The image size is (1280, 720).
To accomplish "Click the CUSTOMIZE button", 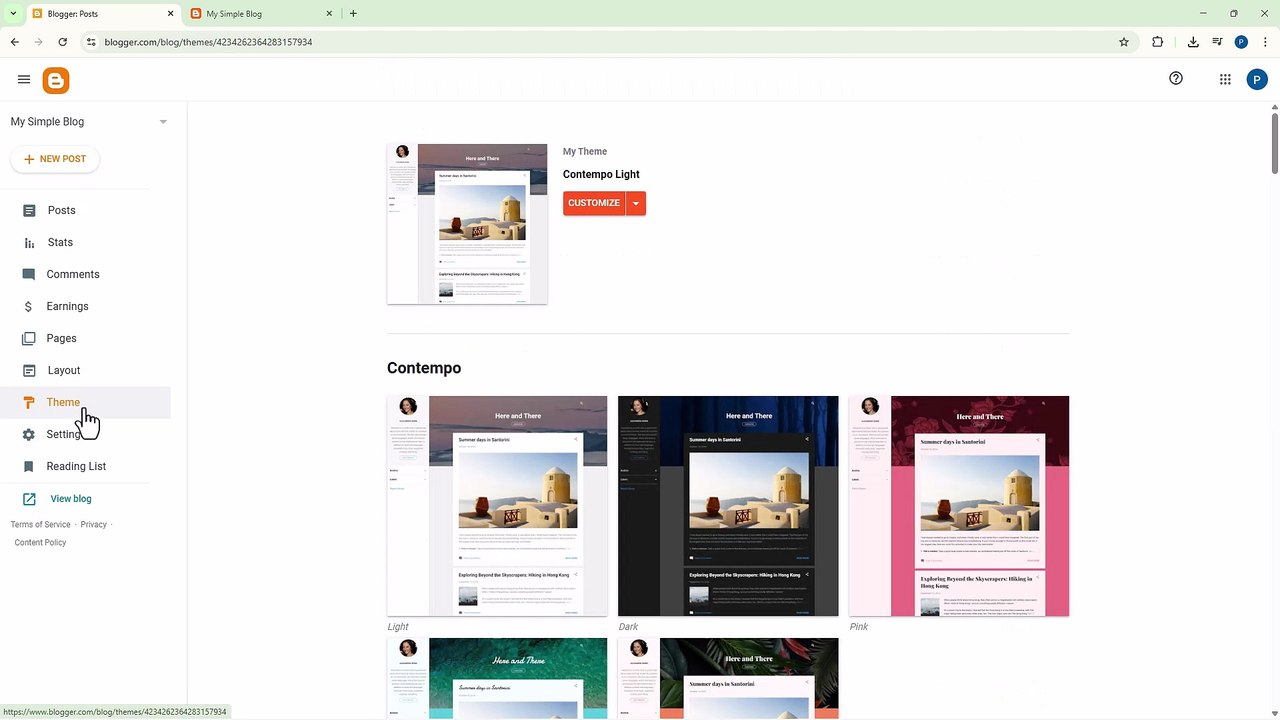I will click(594, 203).
